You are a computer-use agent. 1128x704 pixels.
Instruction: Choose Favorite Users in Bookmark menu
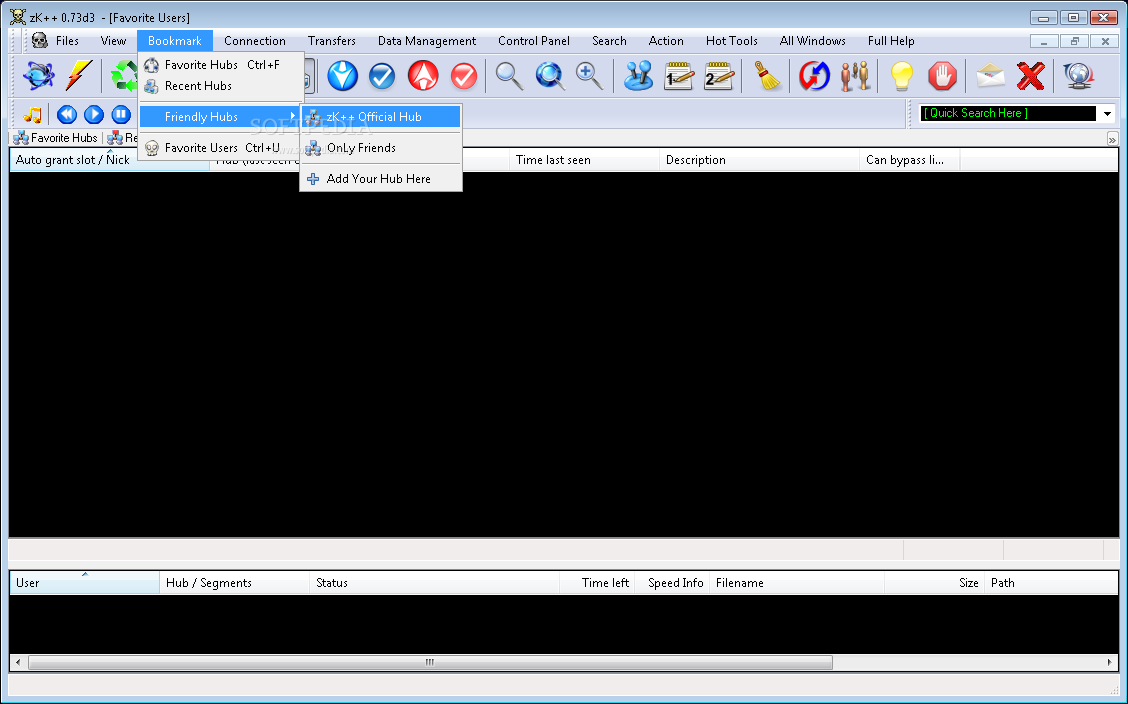tap(221, 147)
